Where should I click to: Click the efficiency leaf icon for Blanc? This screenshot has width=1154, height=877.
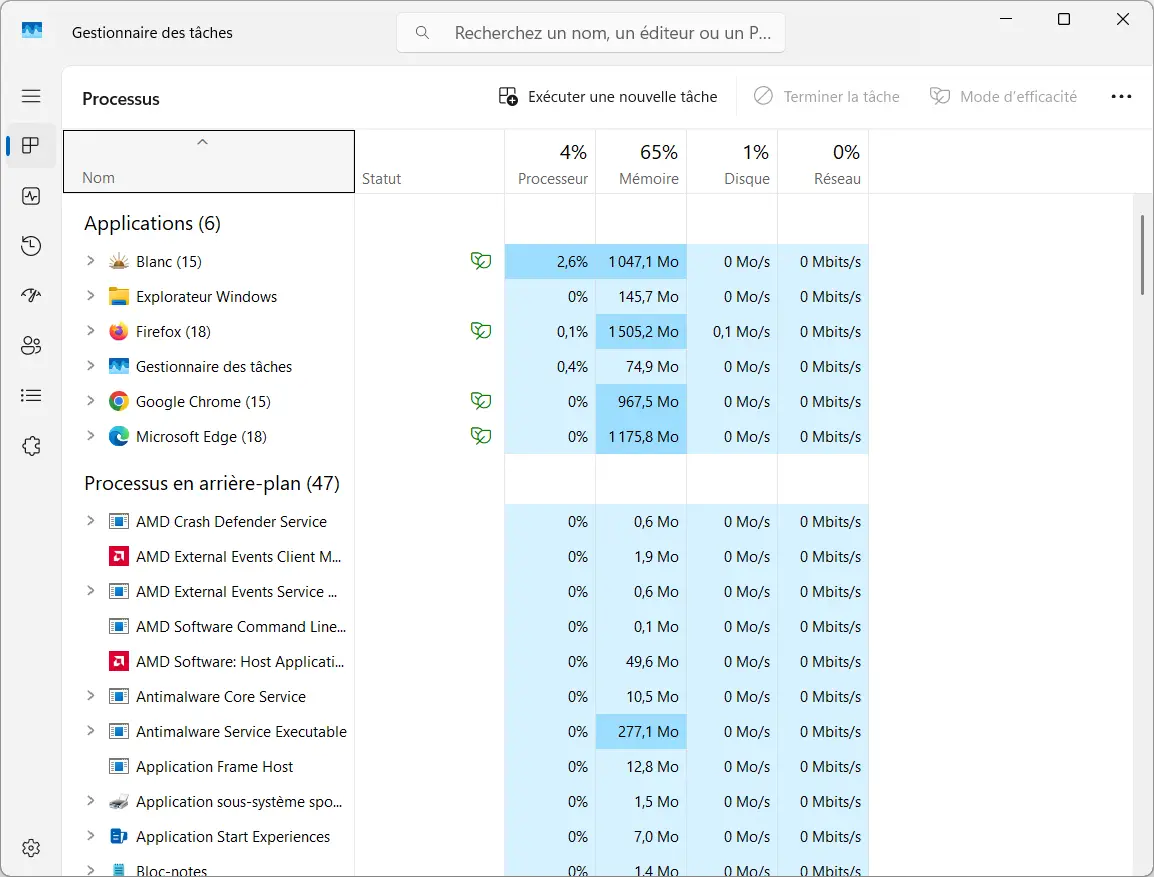481,260
